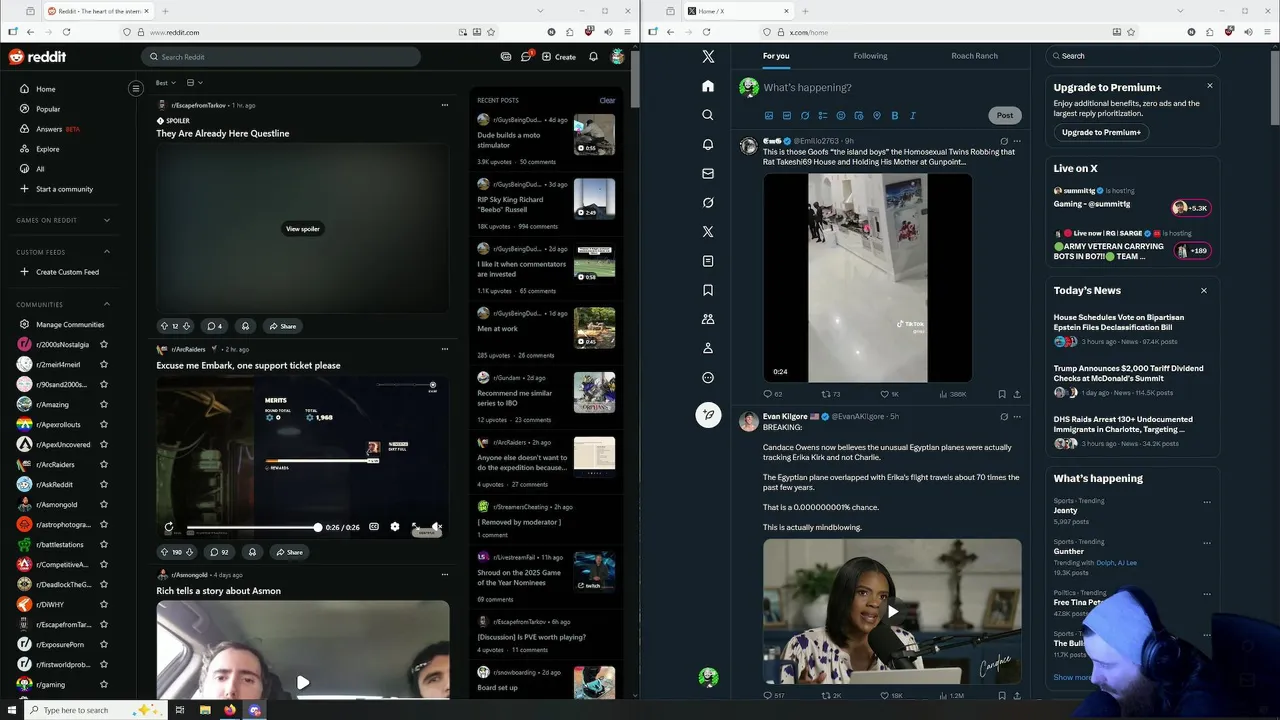Open RIP Sky King Richard Russell post
Screen dimensions: 1280x720
click(510, 204)
